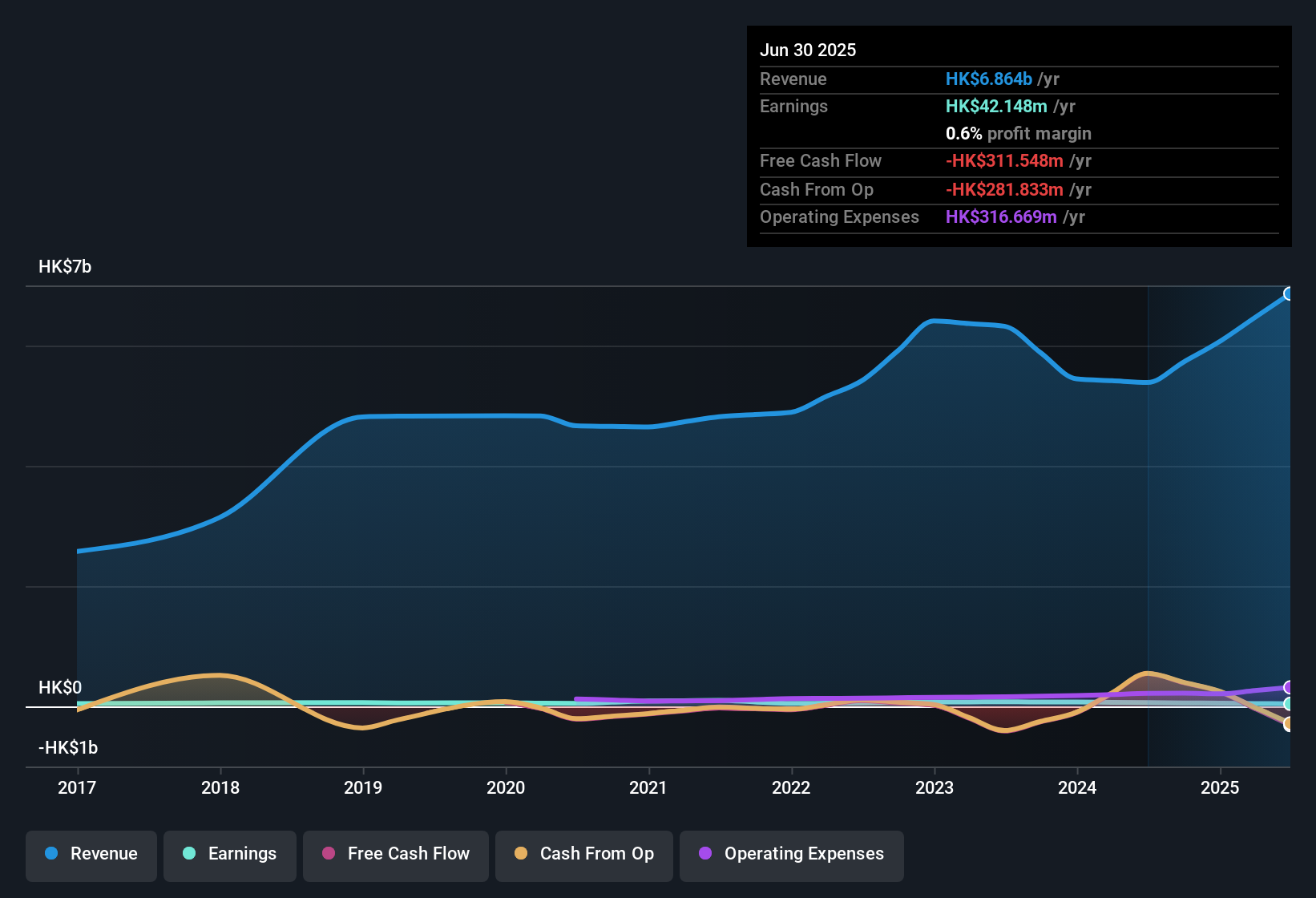The image size is (1316, 898).
Task: Select the teal Earnings legend dot
Action: 189,854
